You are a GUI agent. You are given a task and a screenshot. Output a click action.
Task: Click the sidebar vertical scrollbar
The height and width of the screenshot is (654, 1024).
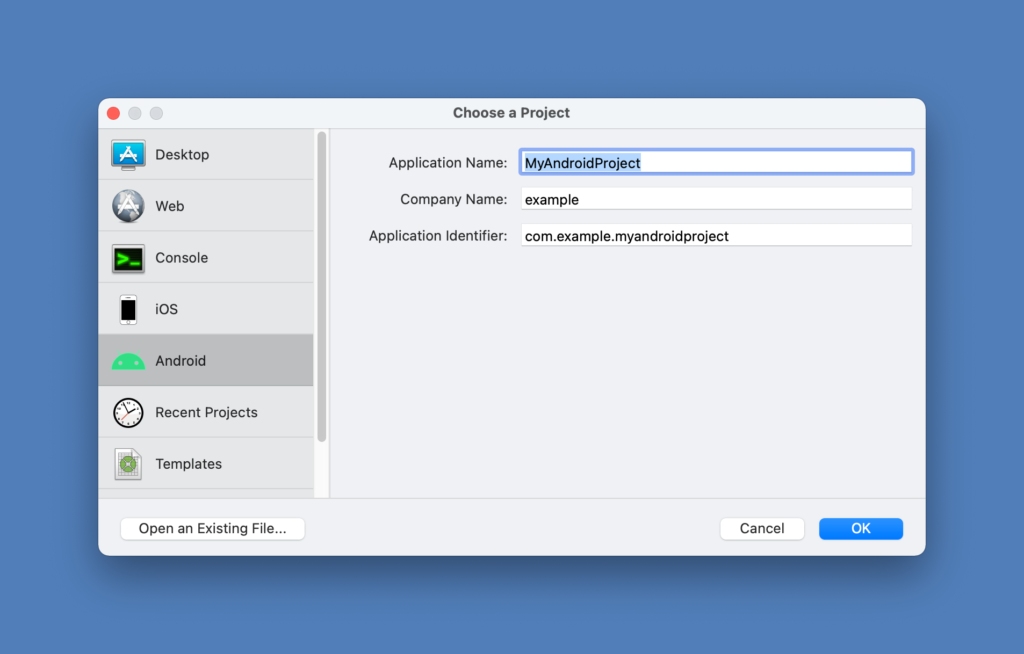(321, 286)
